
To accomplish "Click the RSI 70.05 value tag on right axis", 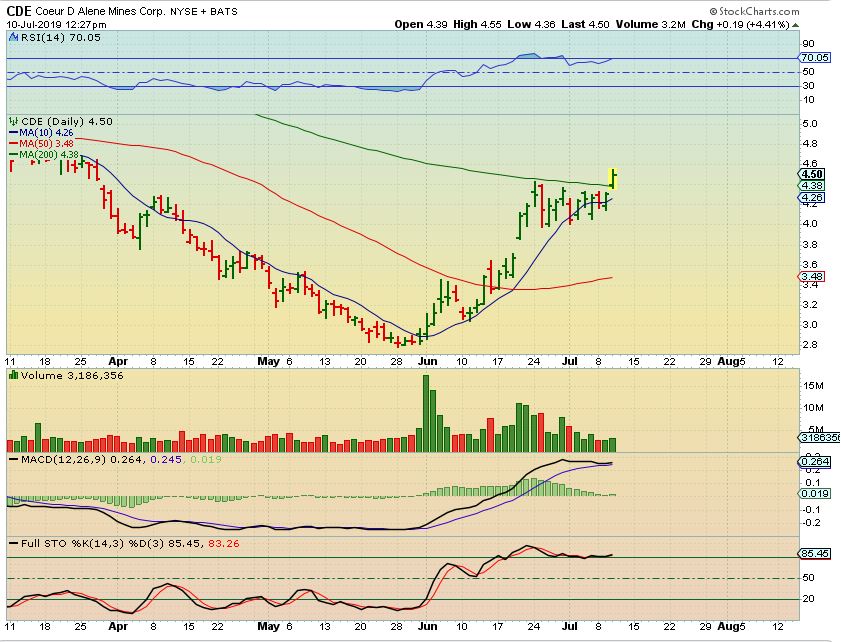I will tap(815, 58).
